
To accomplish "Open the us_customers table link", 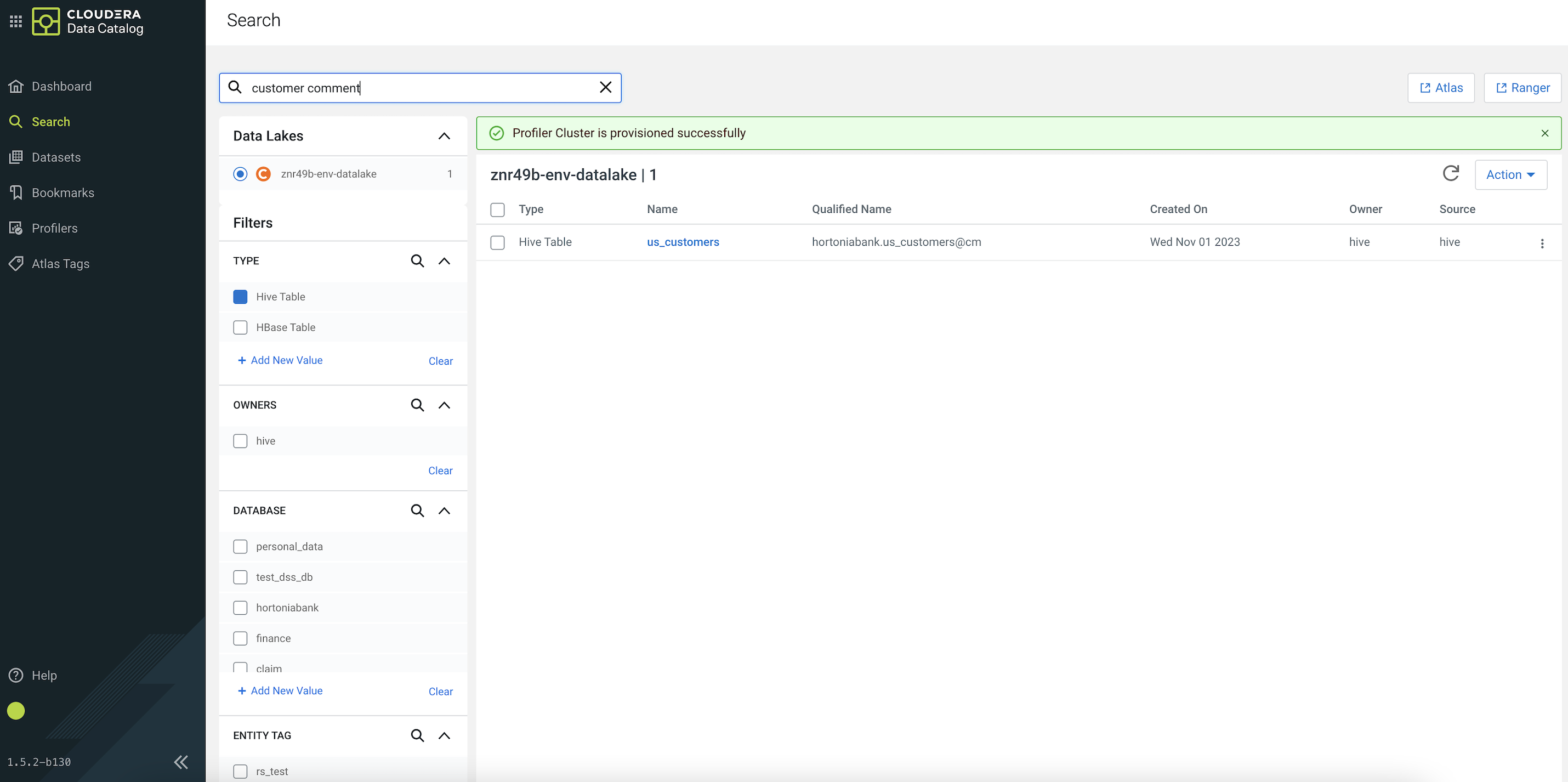I will (x=683, y=242).
